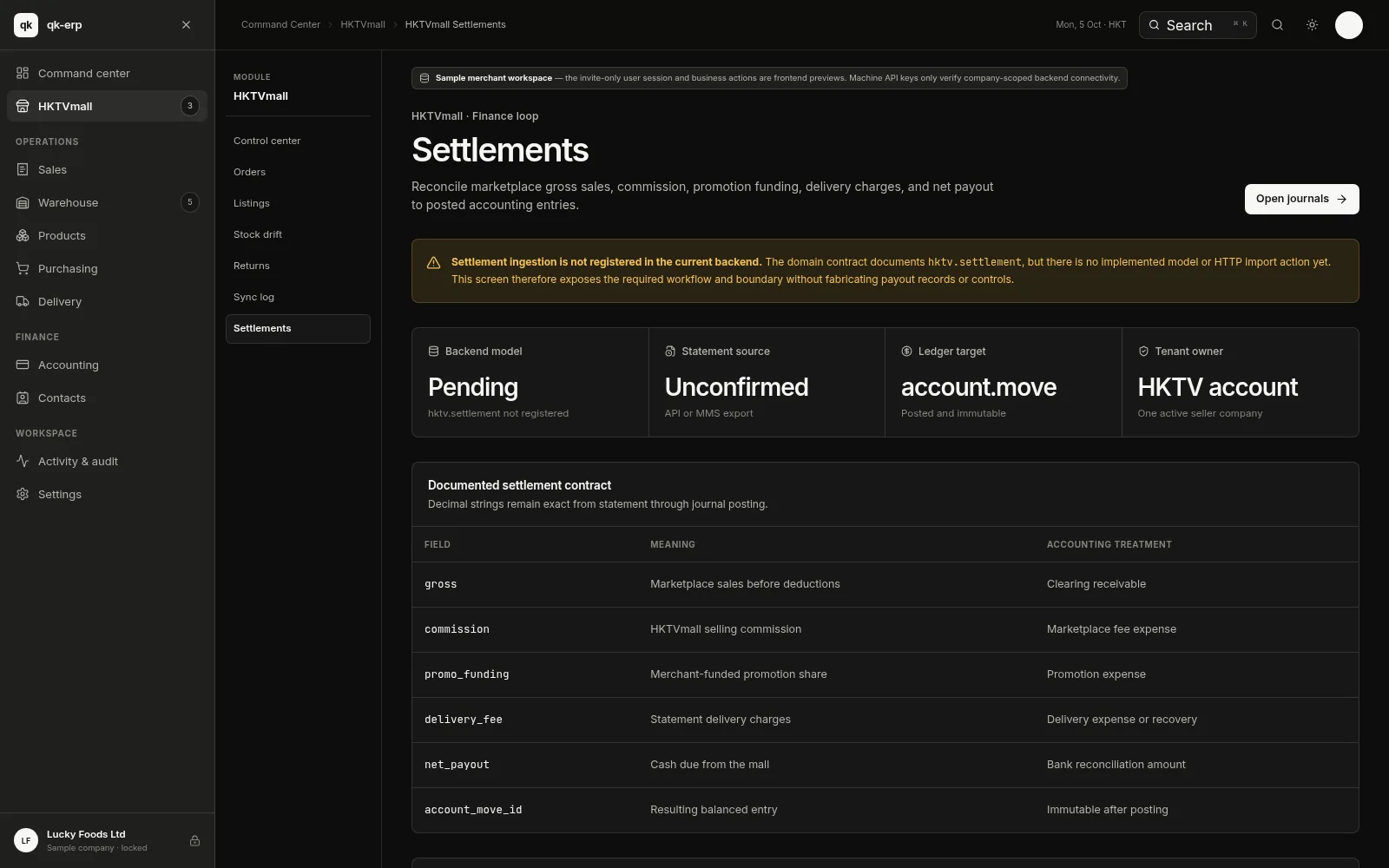This screenshot has width=1389, height=868.
Task: Click the Sales icon in sidebar
Action: tap(23, 169)
